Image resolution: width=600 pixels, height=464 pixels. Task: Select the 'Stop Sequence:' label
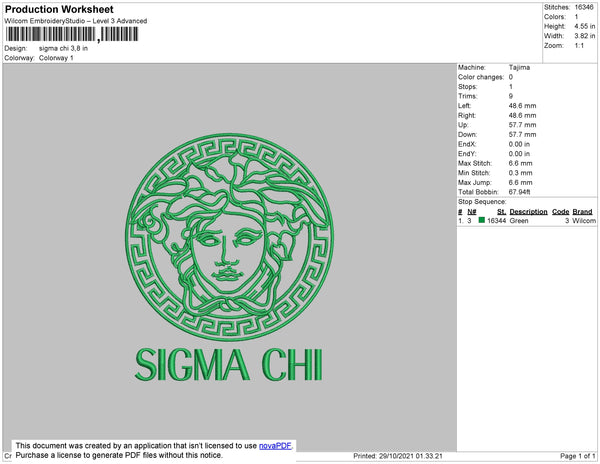pos(482,202)
